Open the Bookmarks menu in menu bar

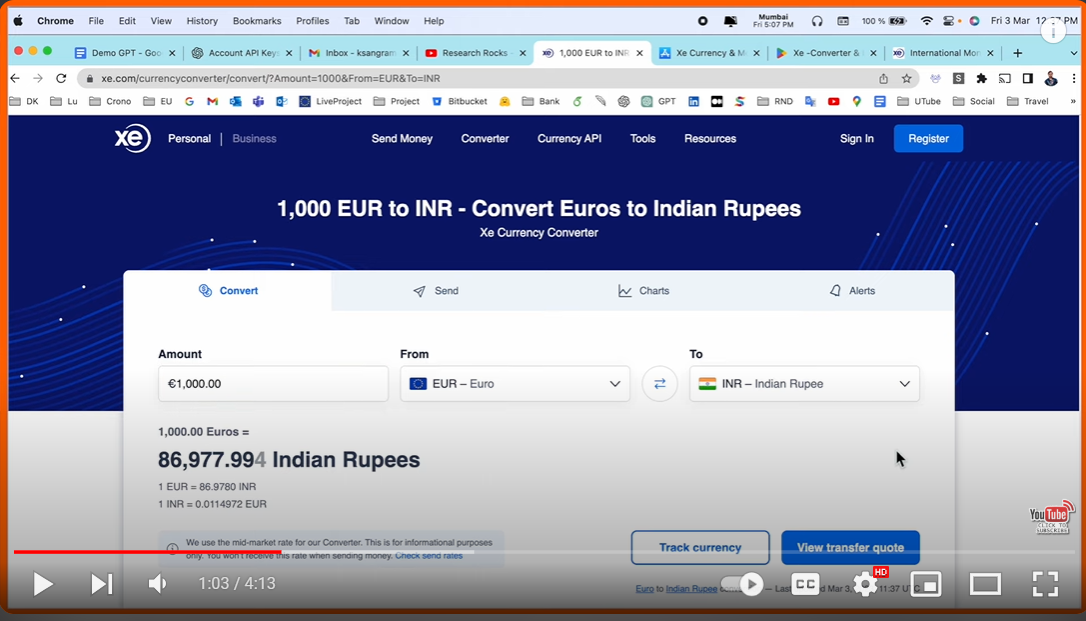[x=257, y=21]
